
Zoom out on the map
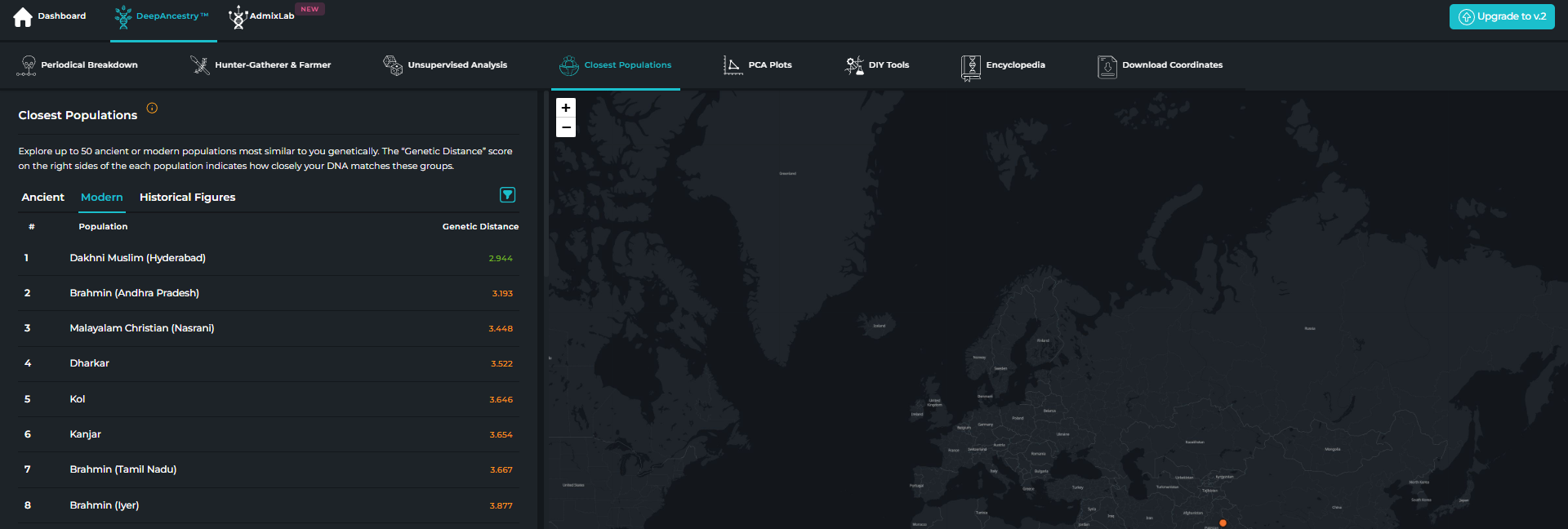tap(566, 127)
